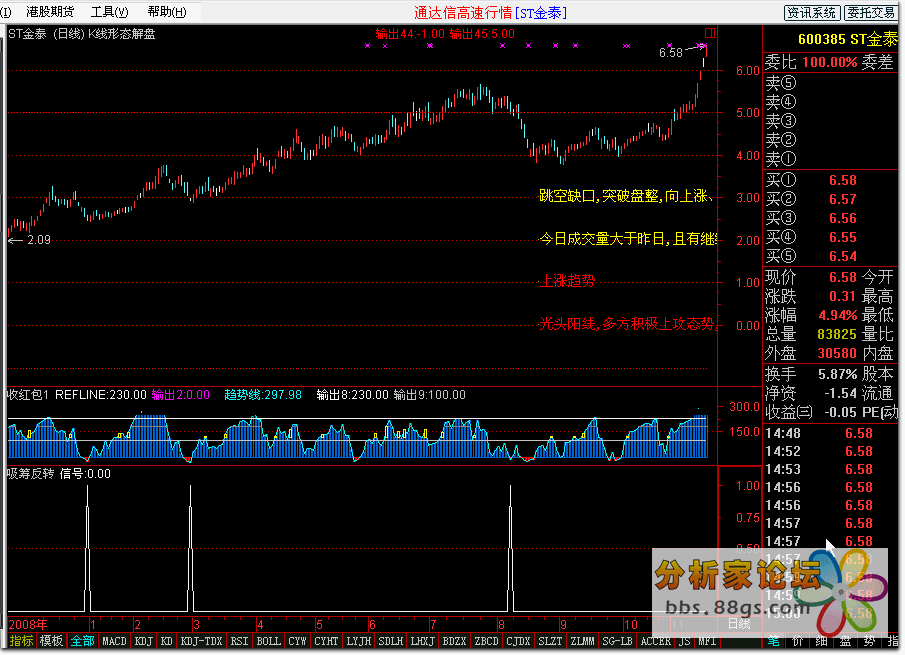Click the 14:52 tick trade row

tap(830, 451)
